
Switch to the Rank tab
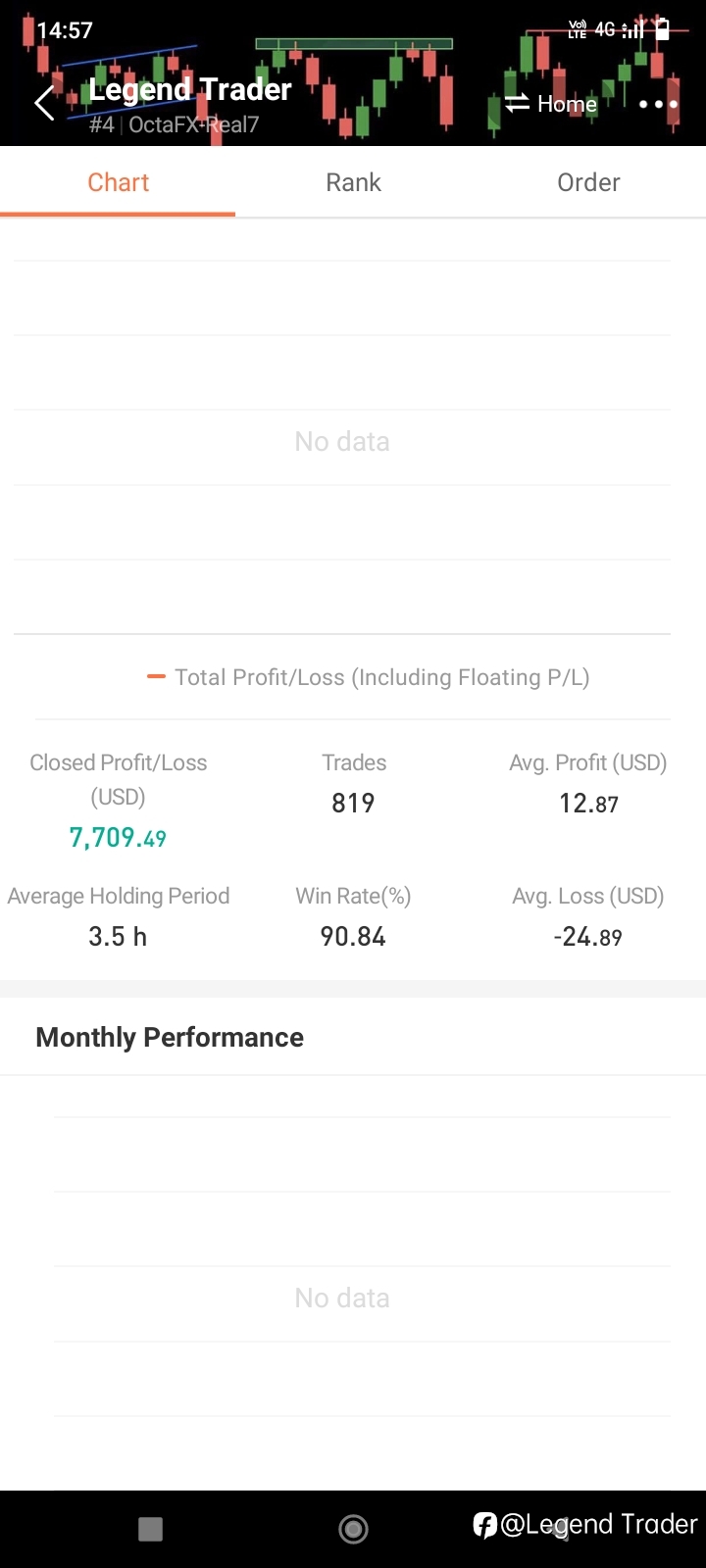pyautogui.click(x=353, y=182)
